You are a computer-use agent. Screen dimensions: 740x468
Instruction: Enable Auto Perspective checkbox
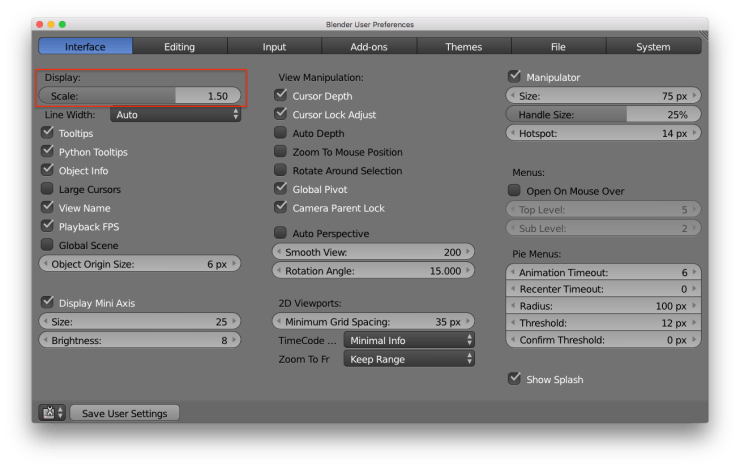coord(281,233)
